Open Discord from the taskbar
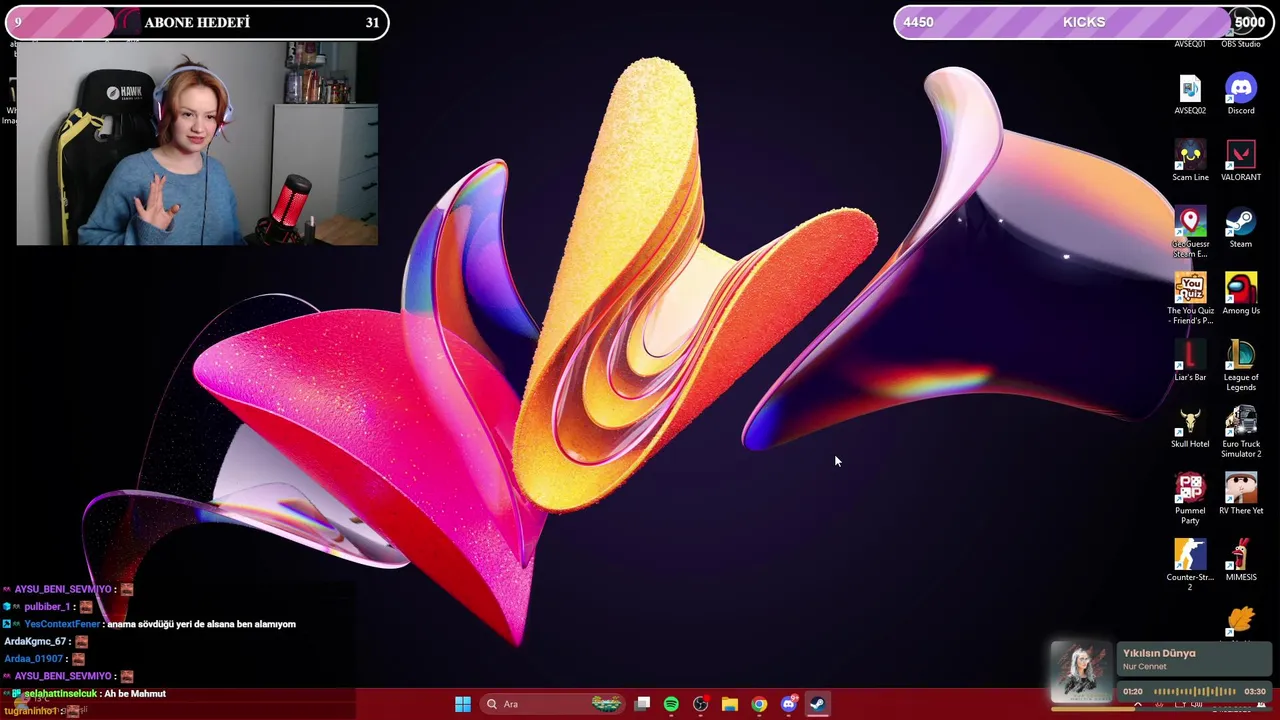Image resolution: width=1280 pixels, height=720 pixels. 788,704
